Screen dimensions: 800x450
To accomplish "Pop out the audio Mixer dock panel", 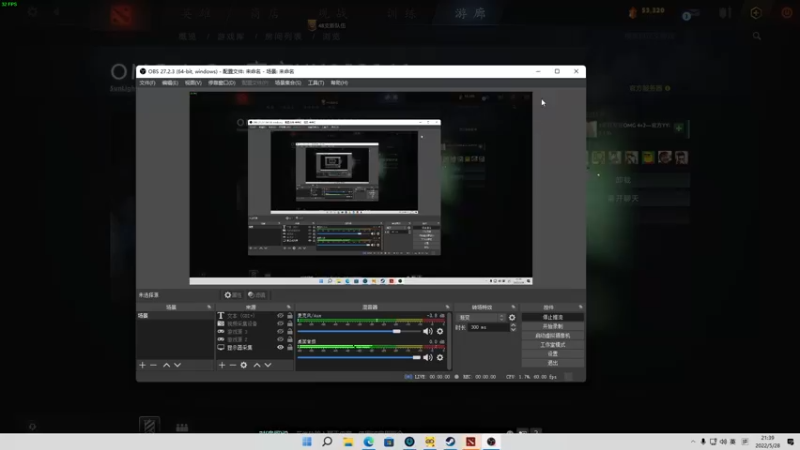I will click(x=447, y=307).
